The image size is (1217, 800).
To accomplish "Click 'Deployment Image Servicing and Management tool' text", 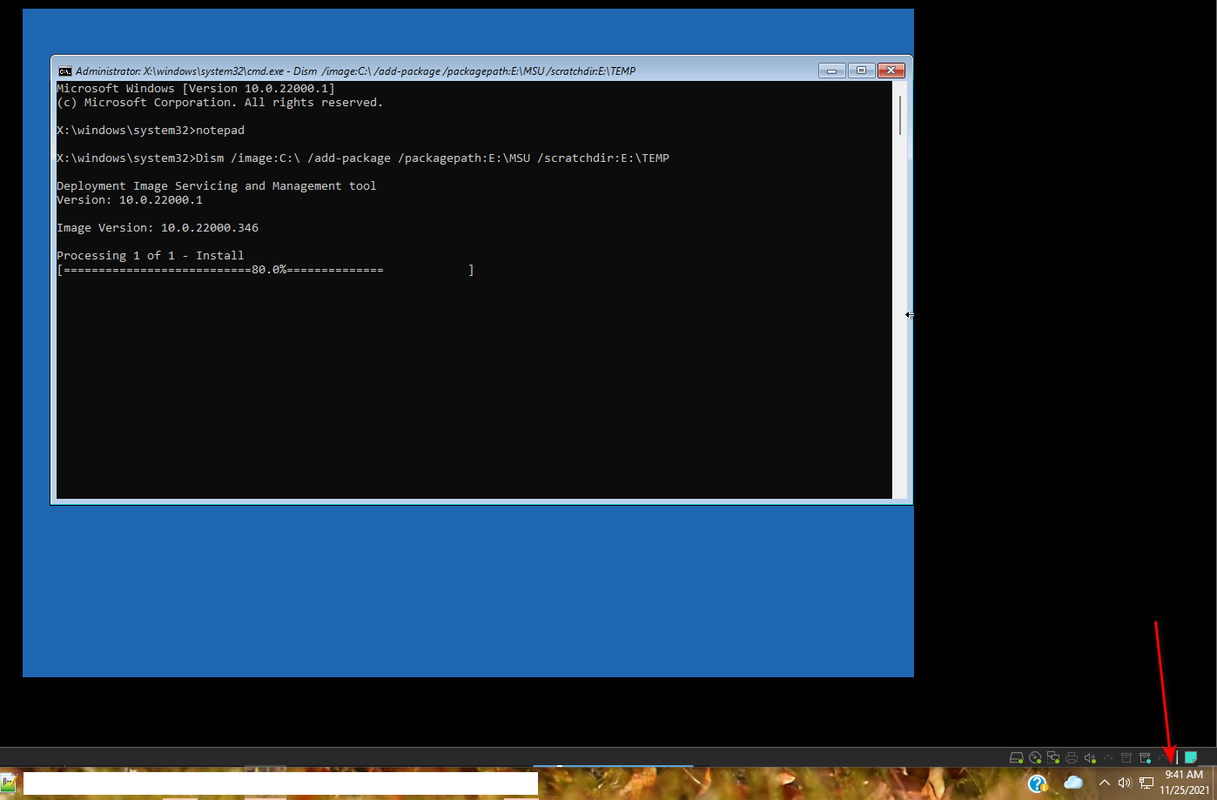I will [x=217, y=186].
